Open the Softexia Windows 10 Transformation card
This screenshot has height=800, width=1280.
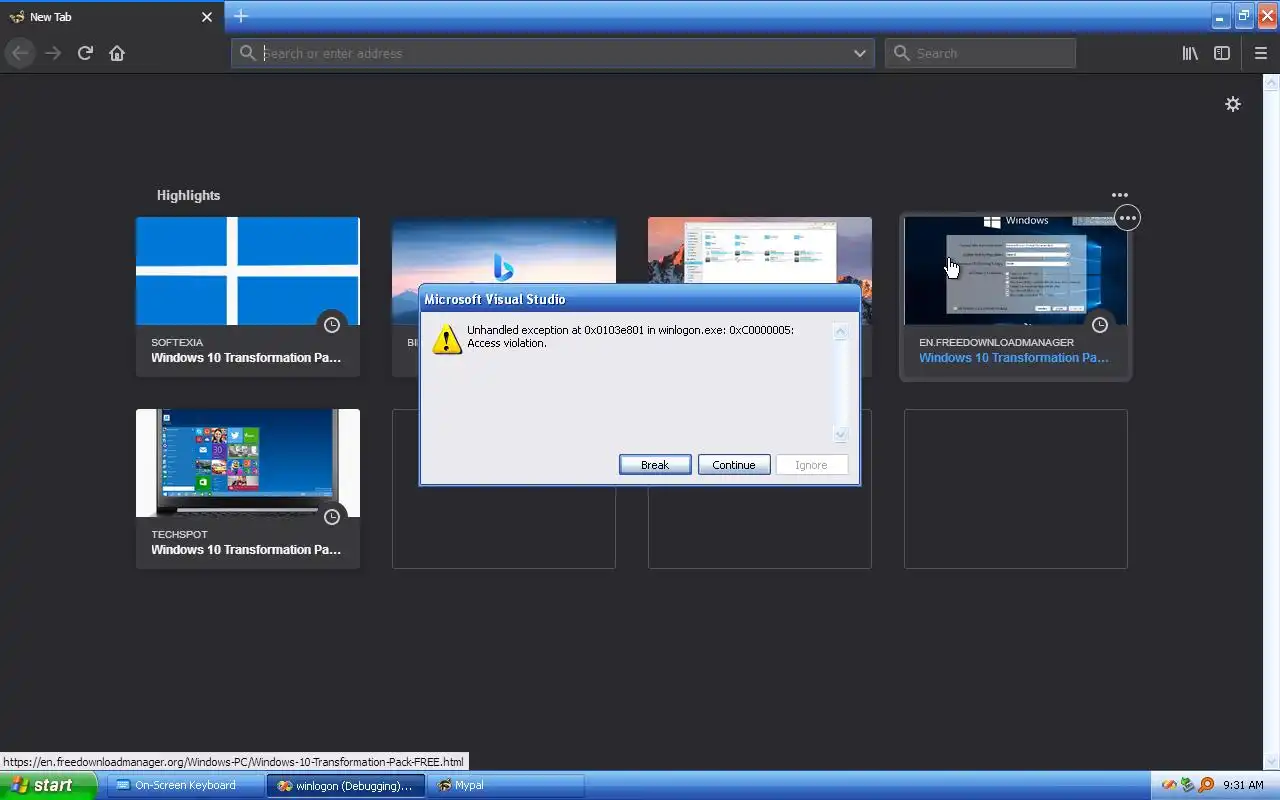[x=248, y=297]
